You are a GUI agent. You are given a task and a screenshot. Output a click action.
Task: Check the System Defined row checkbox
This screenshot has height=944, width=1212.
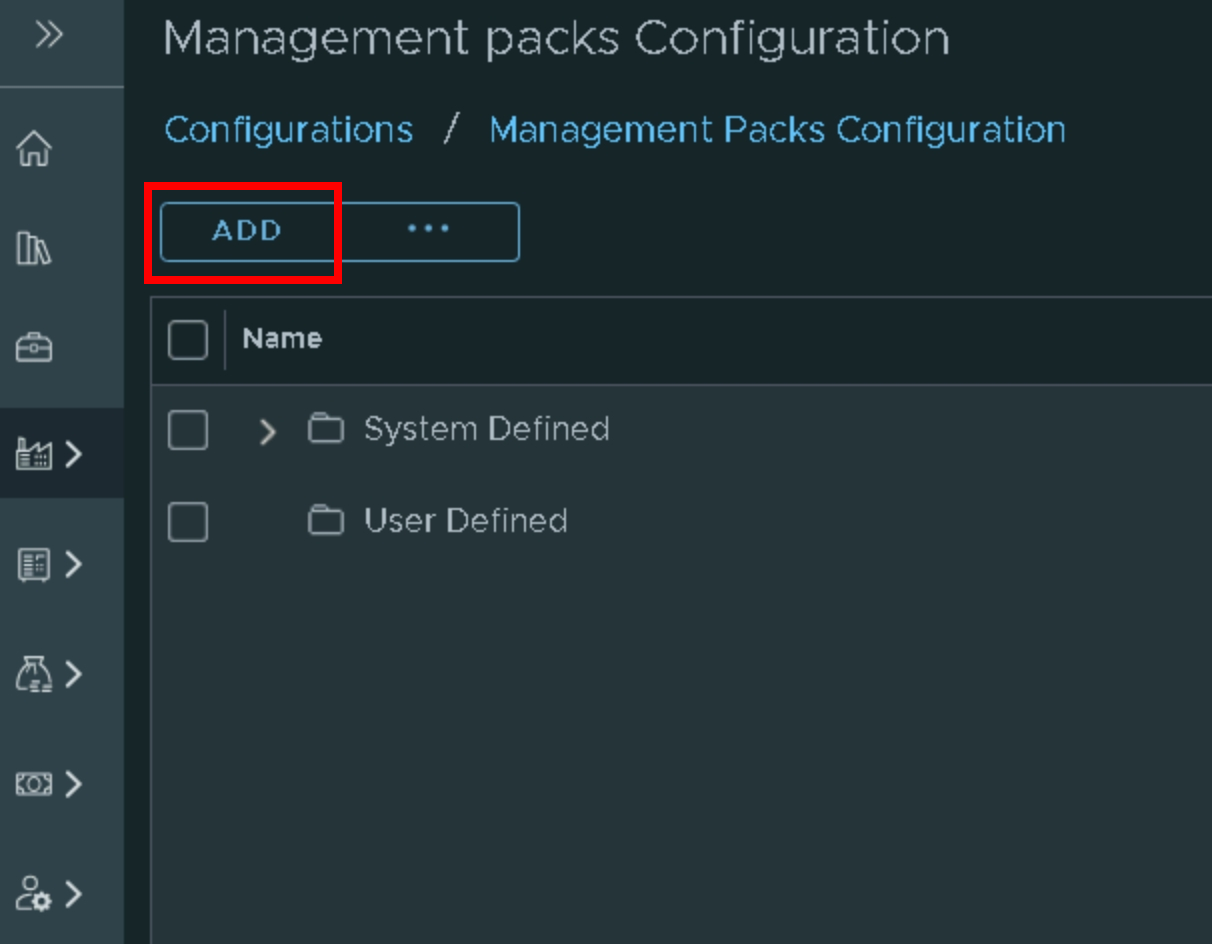pyautogui.click(x=188, y=430)
